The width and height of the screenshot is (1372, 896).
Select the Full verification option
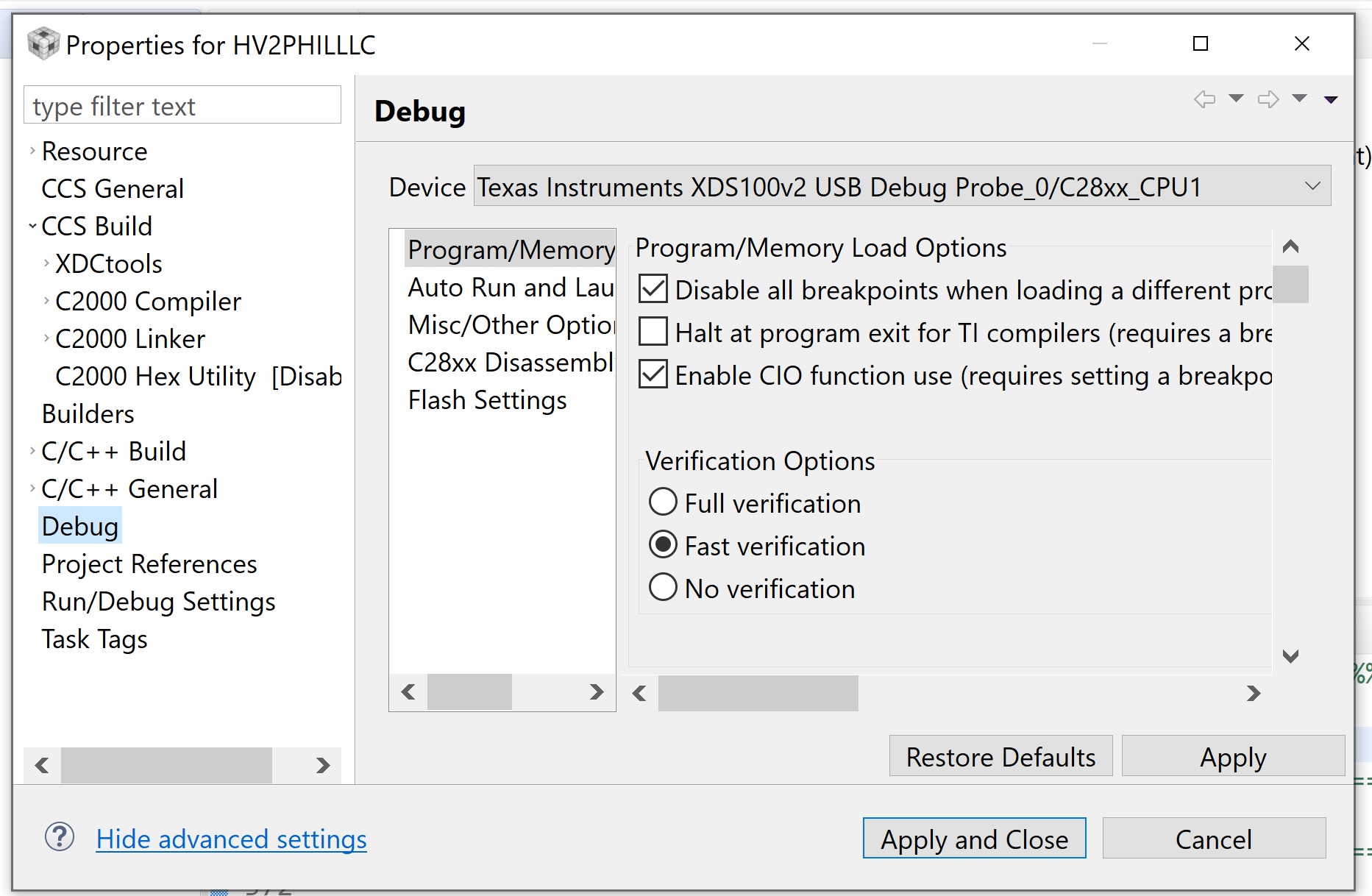tap(663, 502)
